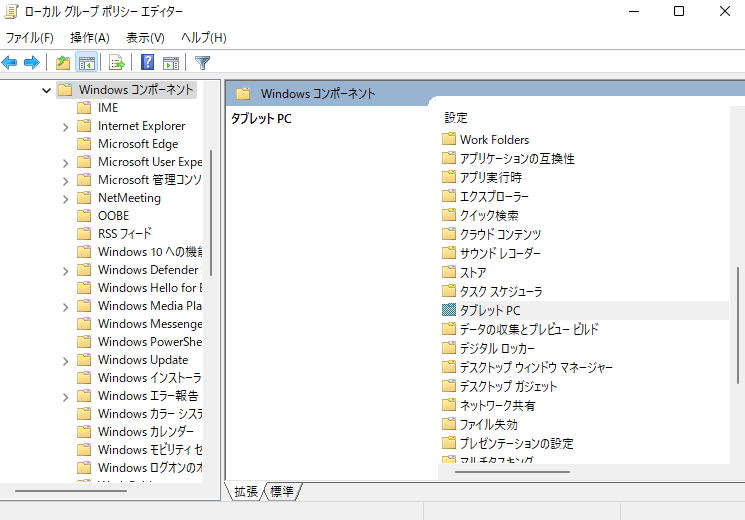Click the folder icon beside IME
Viewport: 745px width, 520px height.
[84, 108]
